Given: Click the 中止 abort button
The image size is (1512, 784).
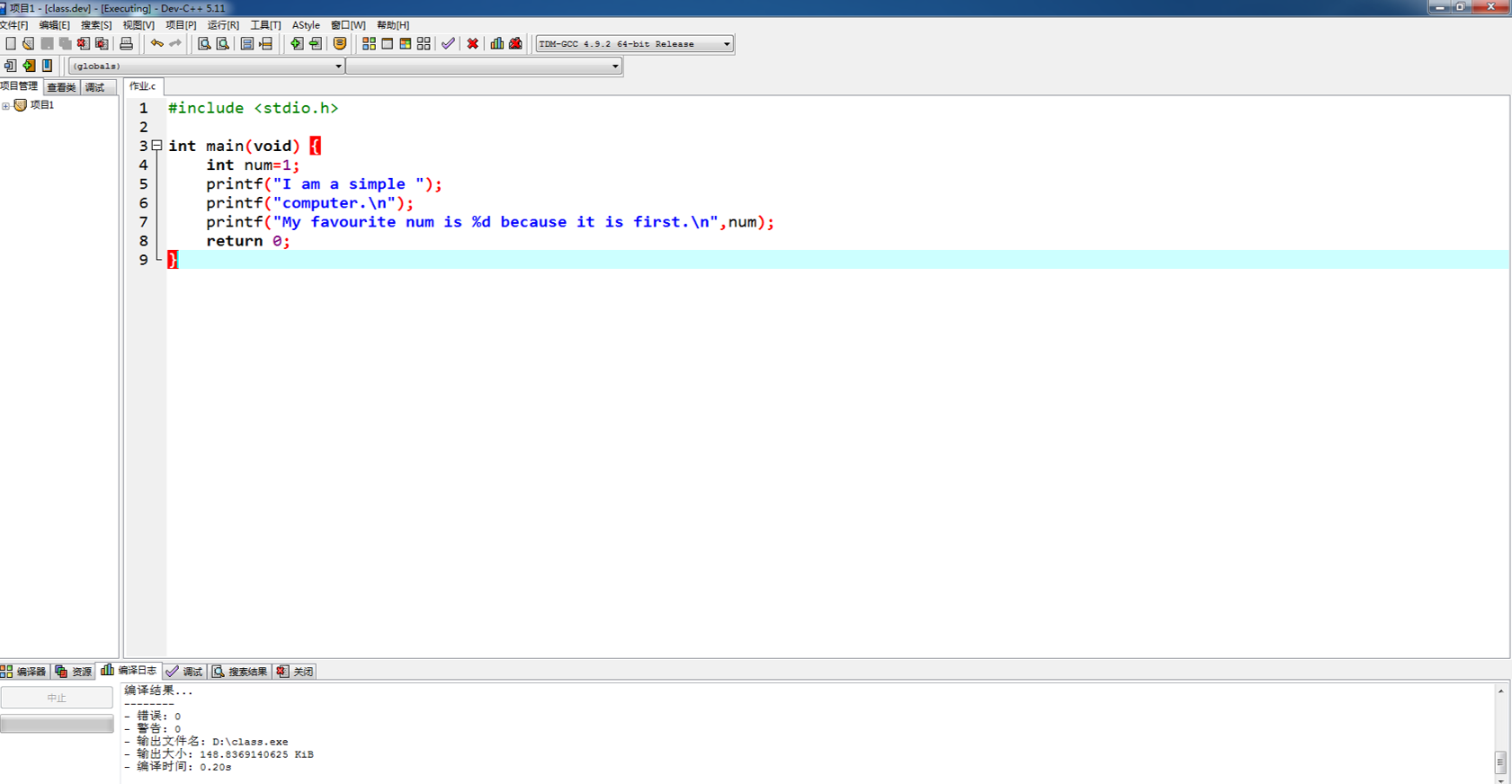Looking at the screenshot, I should coord(57,698).
